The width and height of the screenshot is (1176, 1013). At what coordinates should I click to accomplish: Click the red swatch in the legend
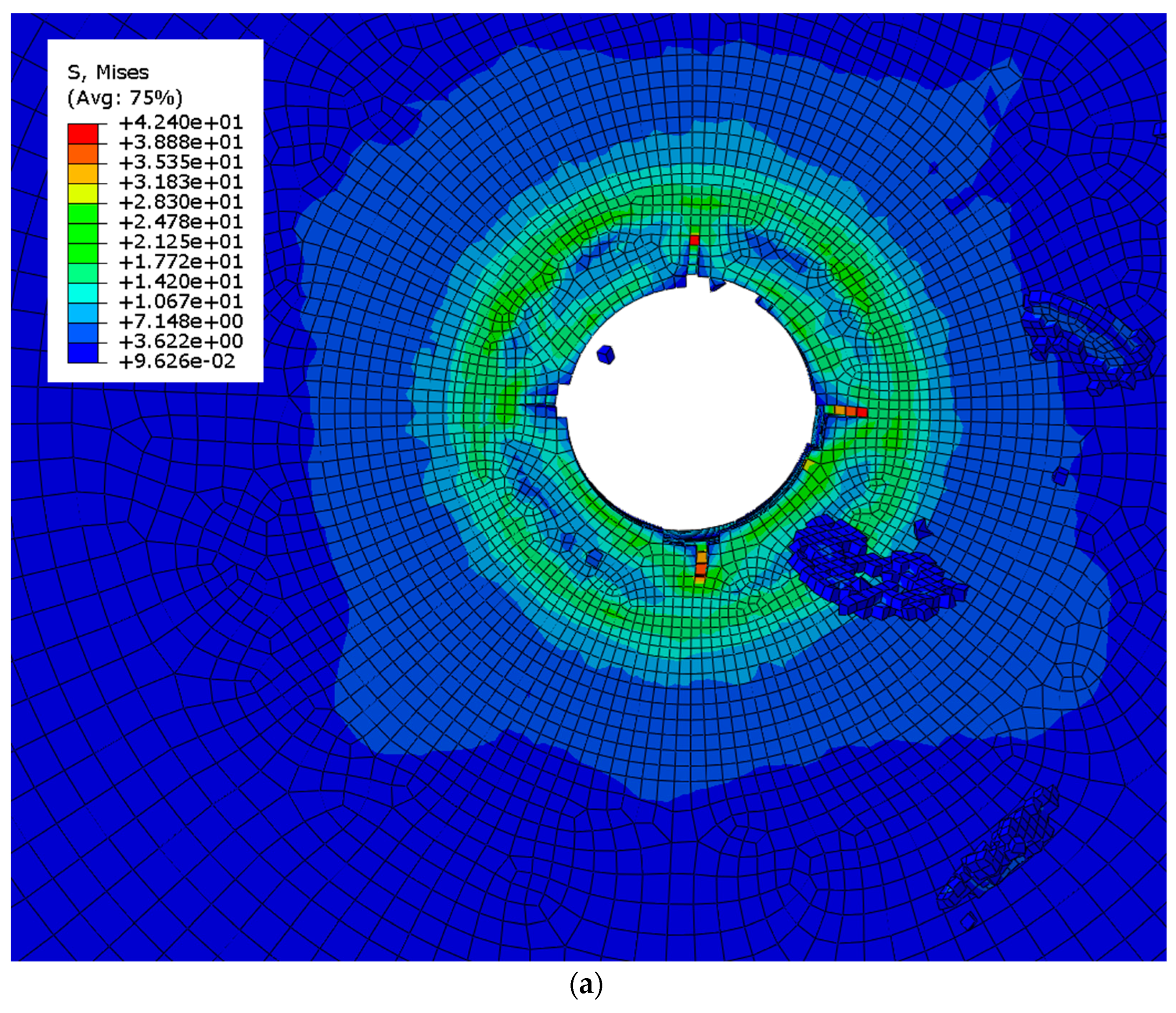pos(83,134)
